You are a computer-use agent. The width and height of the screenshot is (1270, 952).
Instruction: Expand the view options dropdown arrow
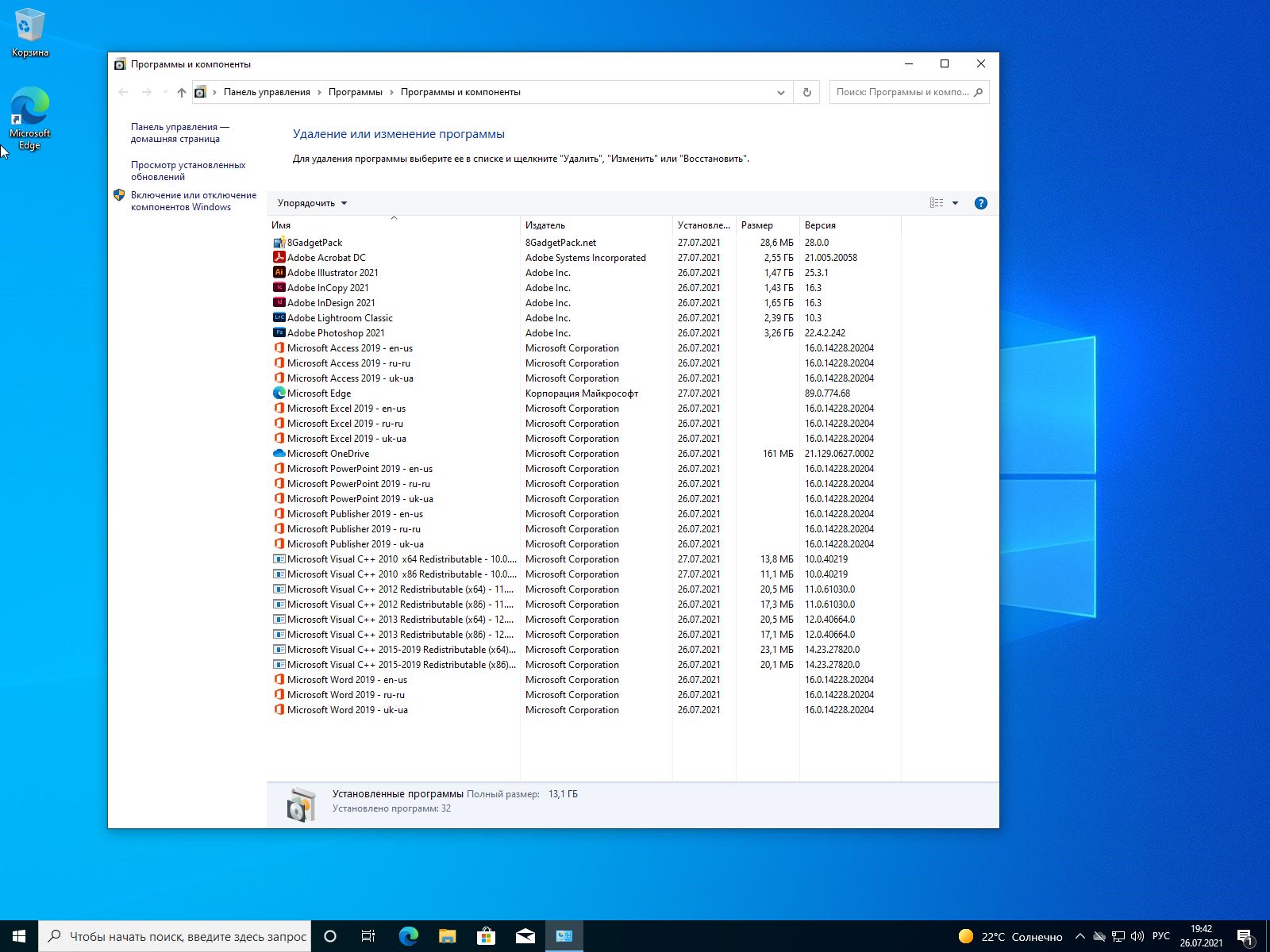tap(955, 203)
